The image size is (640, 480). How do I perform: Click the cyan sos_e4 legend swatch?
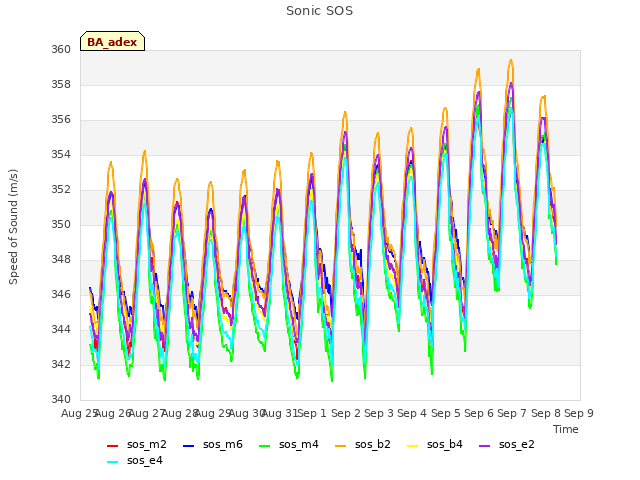coord(112,462)
